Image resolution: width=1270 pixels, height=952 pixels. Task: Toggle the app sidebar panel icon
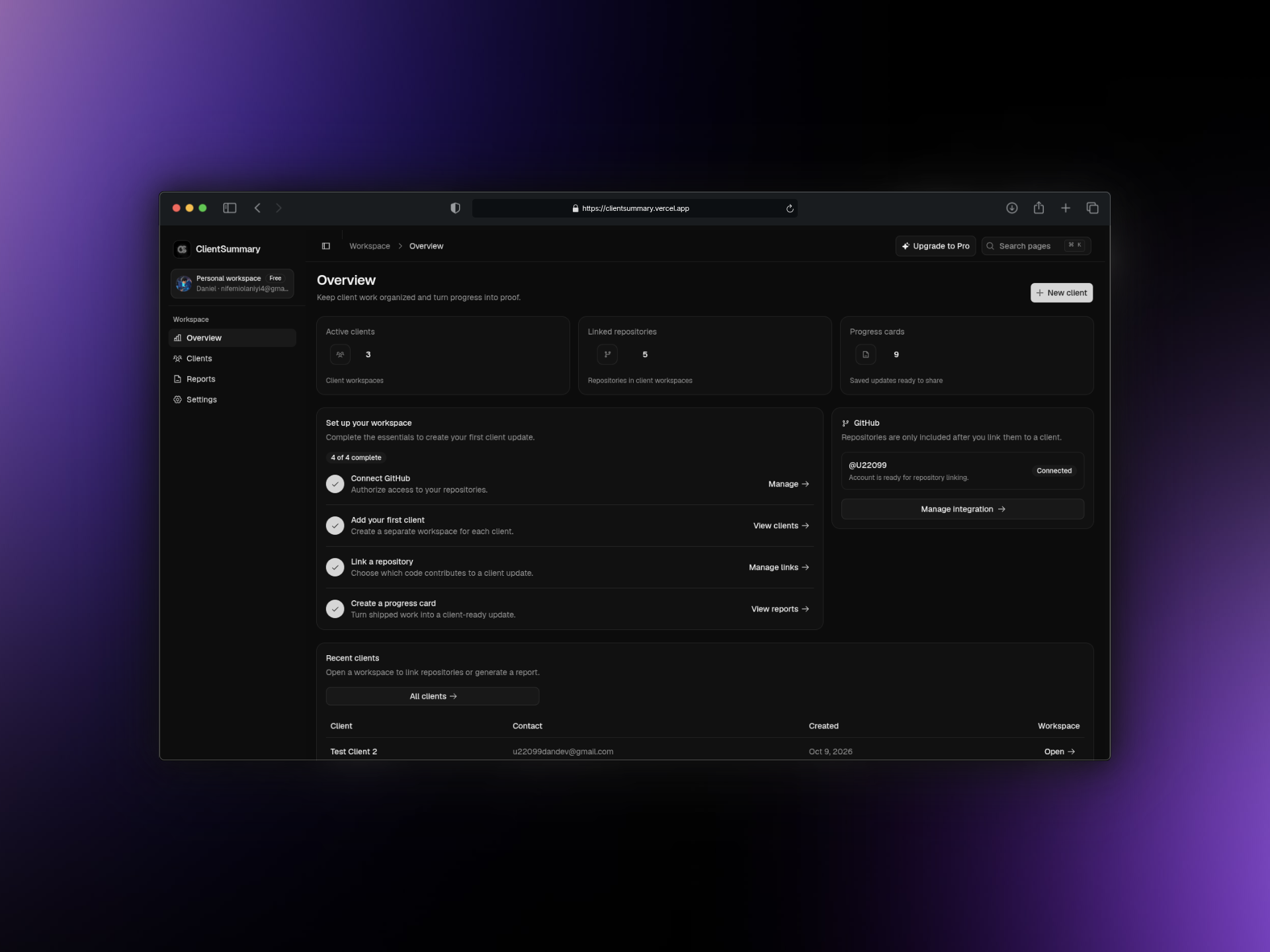(x=326, y=246)
